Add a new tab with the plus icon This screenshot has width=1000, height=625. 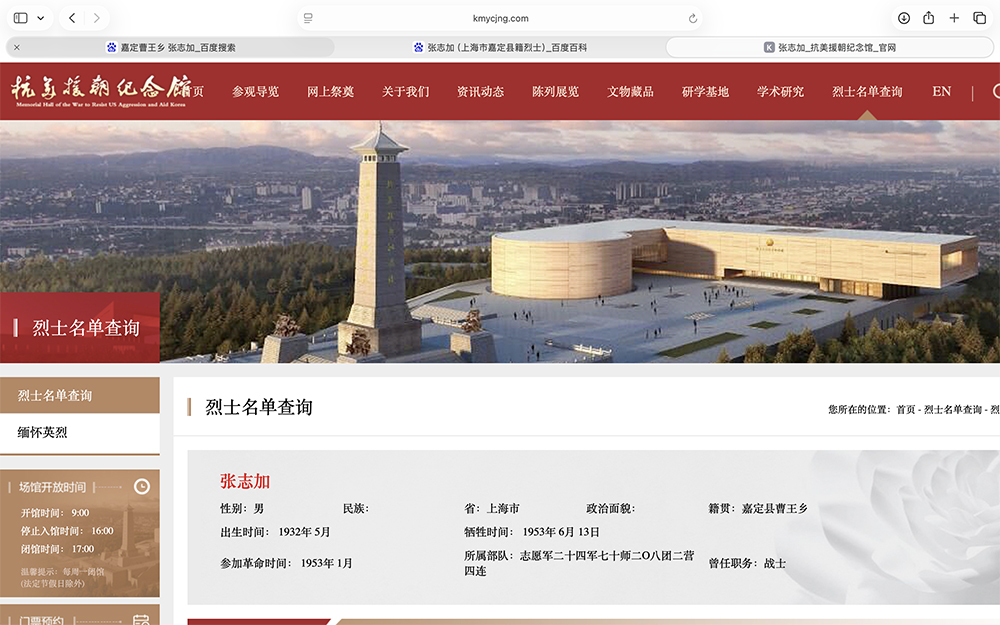954,18
